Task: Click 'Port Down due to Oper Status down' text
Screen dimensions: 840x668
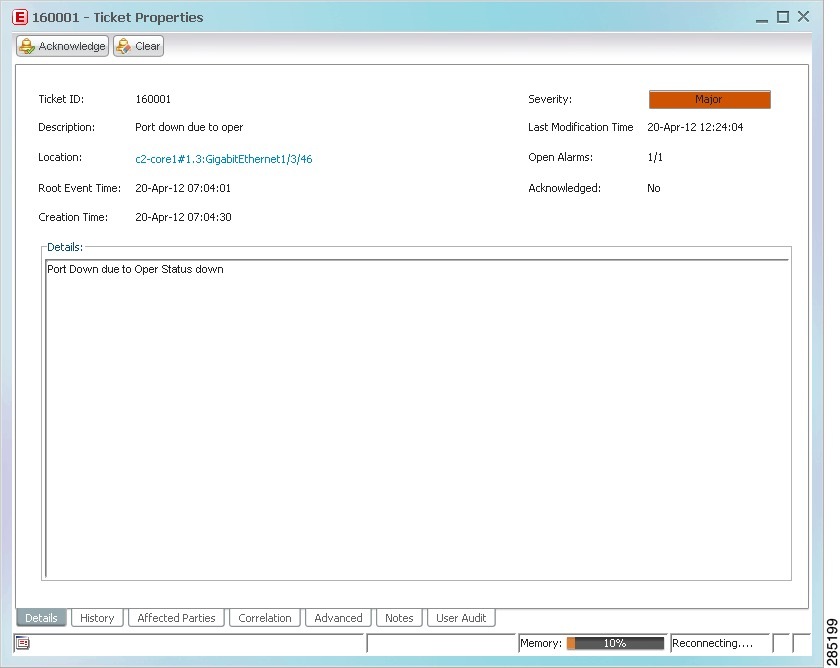Action: point(135,269)
